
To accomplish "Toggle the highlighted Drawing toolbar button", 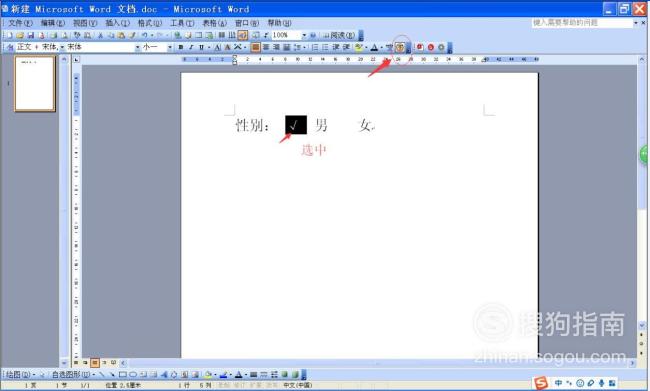I will 243,35.
